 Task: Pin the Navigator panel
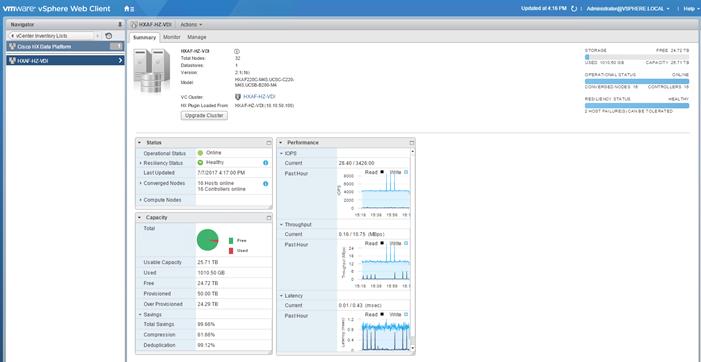[x=120, y=25]
